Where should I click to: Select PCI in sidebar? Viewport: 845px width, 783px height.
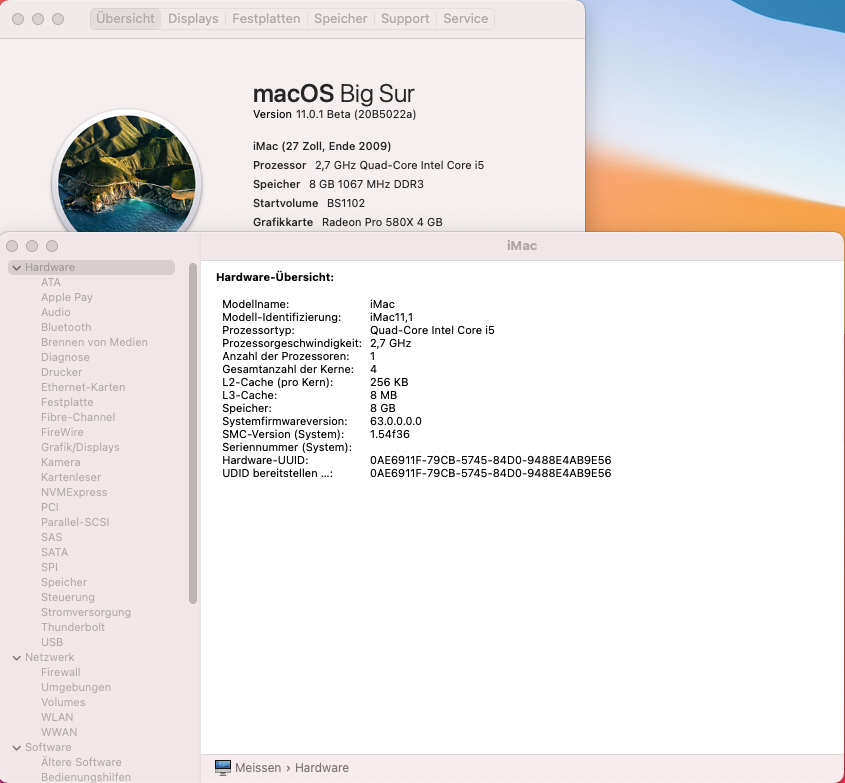coord(50,508)
